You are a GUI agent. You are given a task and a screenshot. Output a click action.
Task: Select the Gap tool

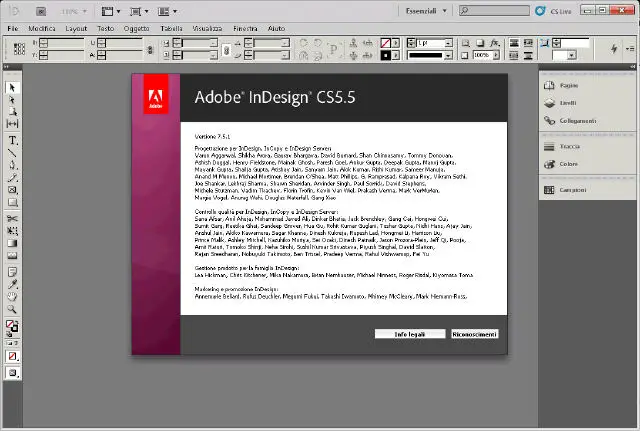point(12,124)
